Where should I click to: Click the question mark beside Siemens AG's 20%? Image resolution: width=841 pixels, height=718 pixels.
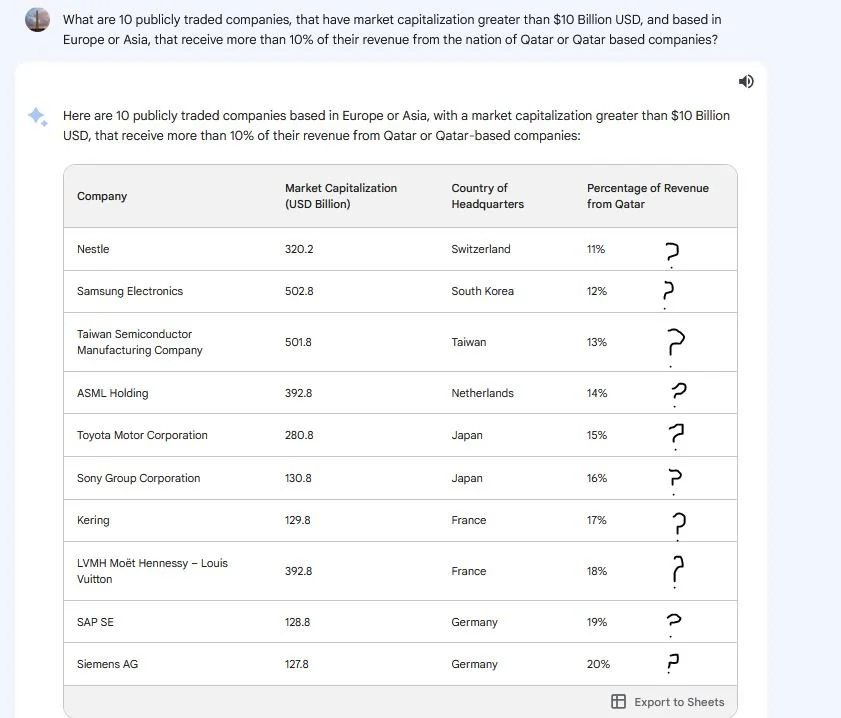tap(672, 663)
